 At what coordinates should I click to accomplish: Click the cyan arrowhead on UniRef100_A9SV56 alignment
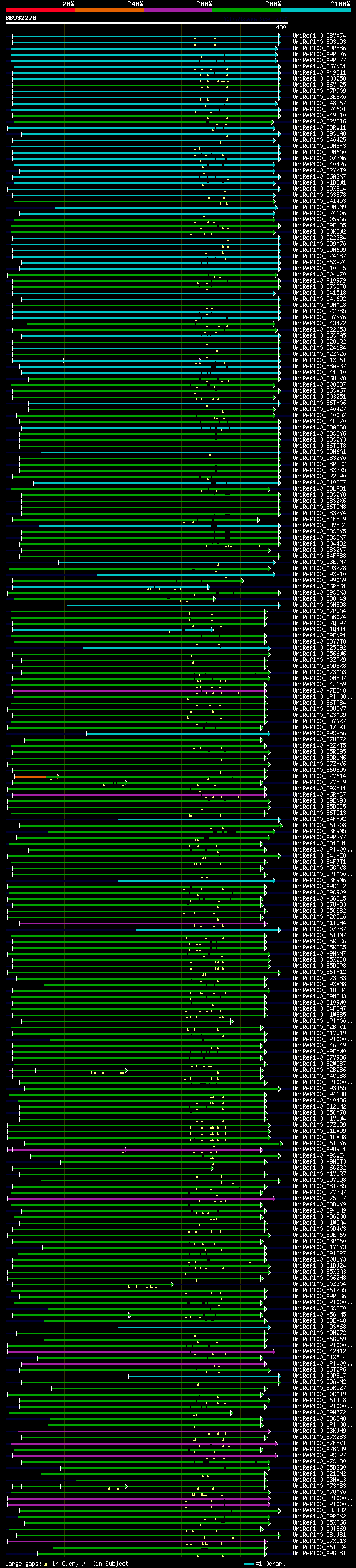click(268, 734)
